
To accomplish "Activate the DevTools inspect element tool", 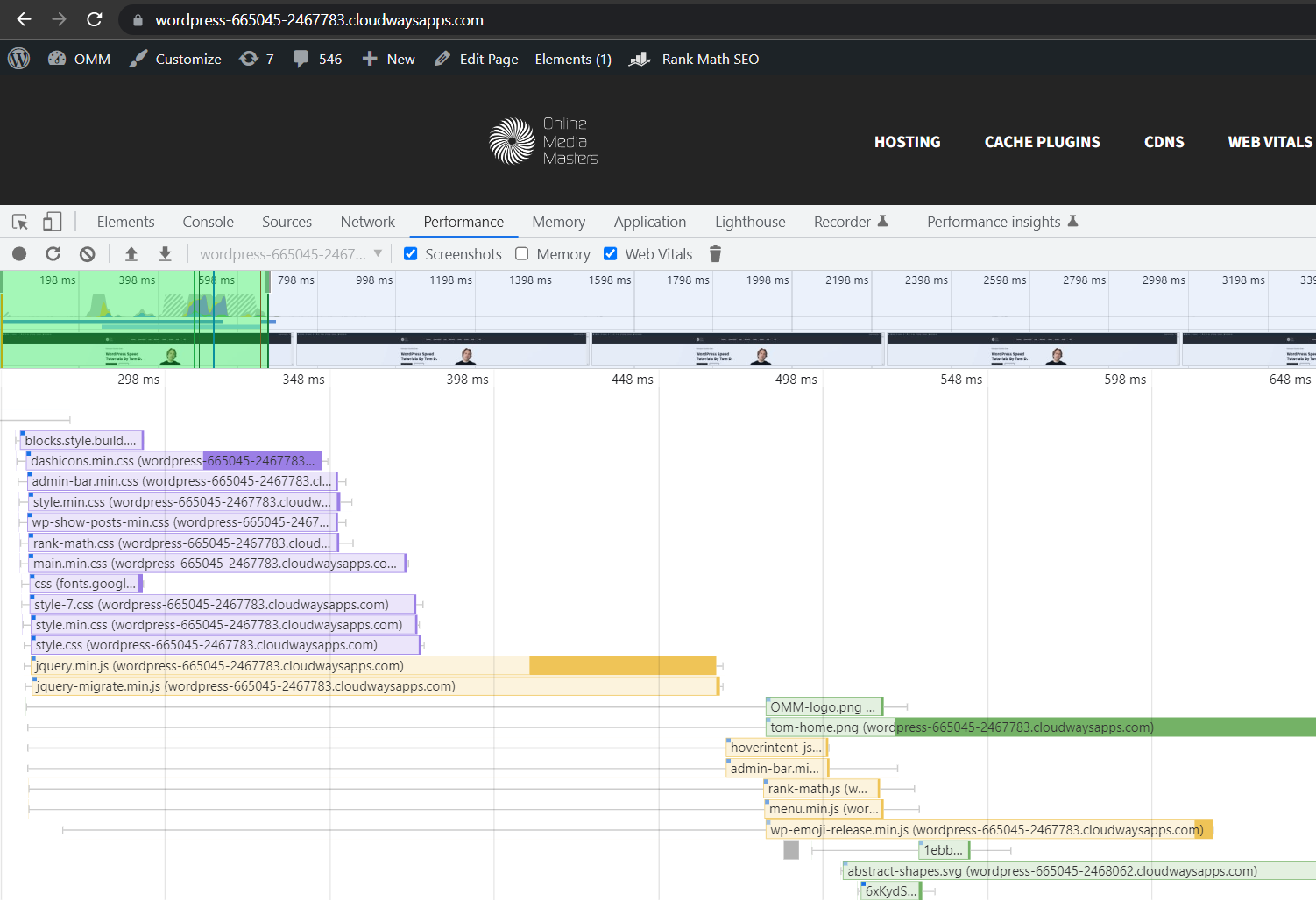I will 20,222.
